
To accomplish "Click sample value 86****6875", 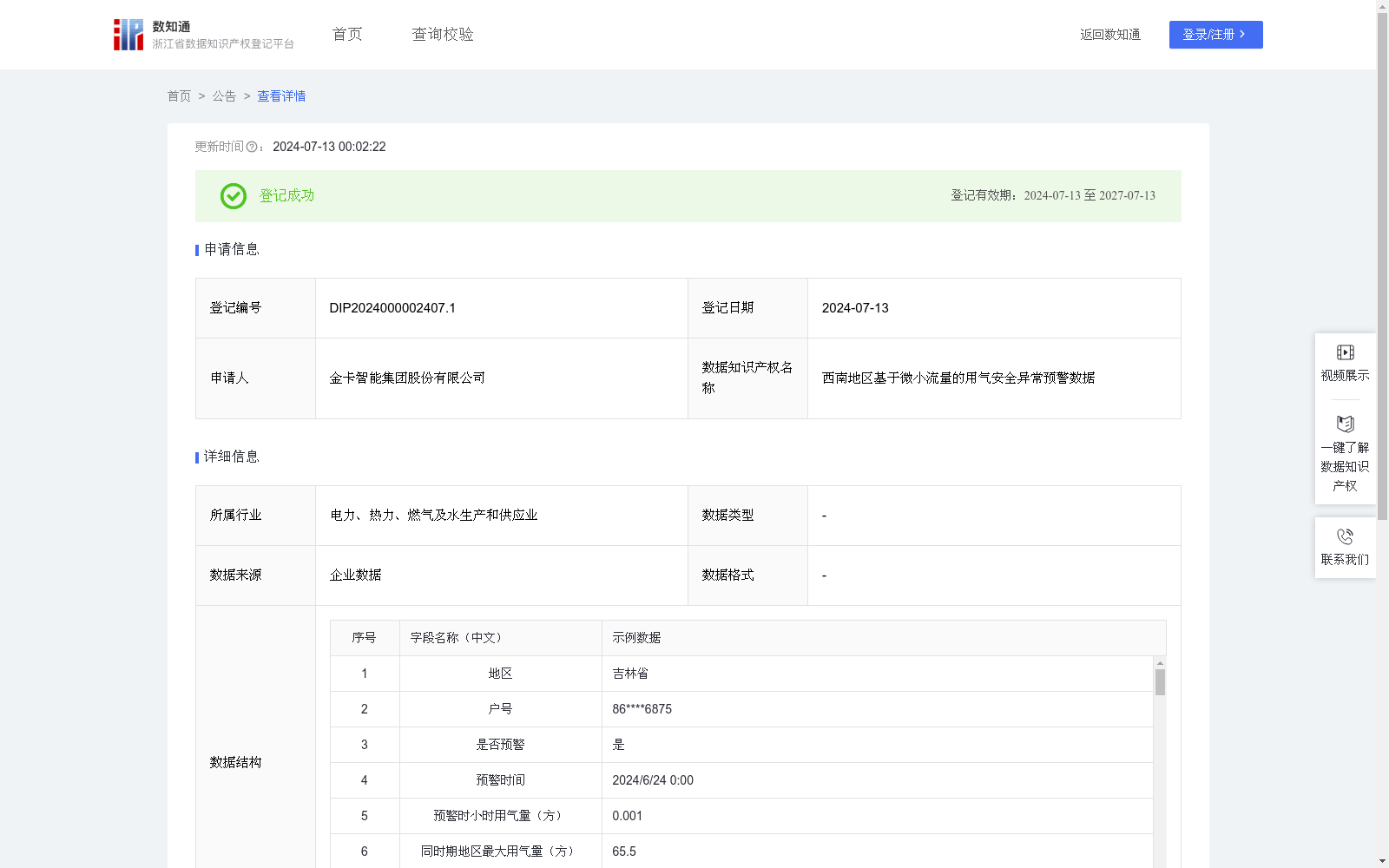I will [642, 709].
